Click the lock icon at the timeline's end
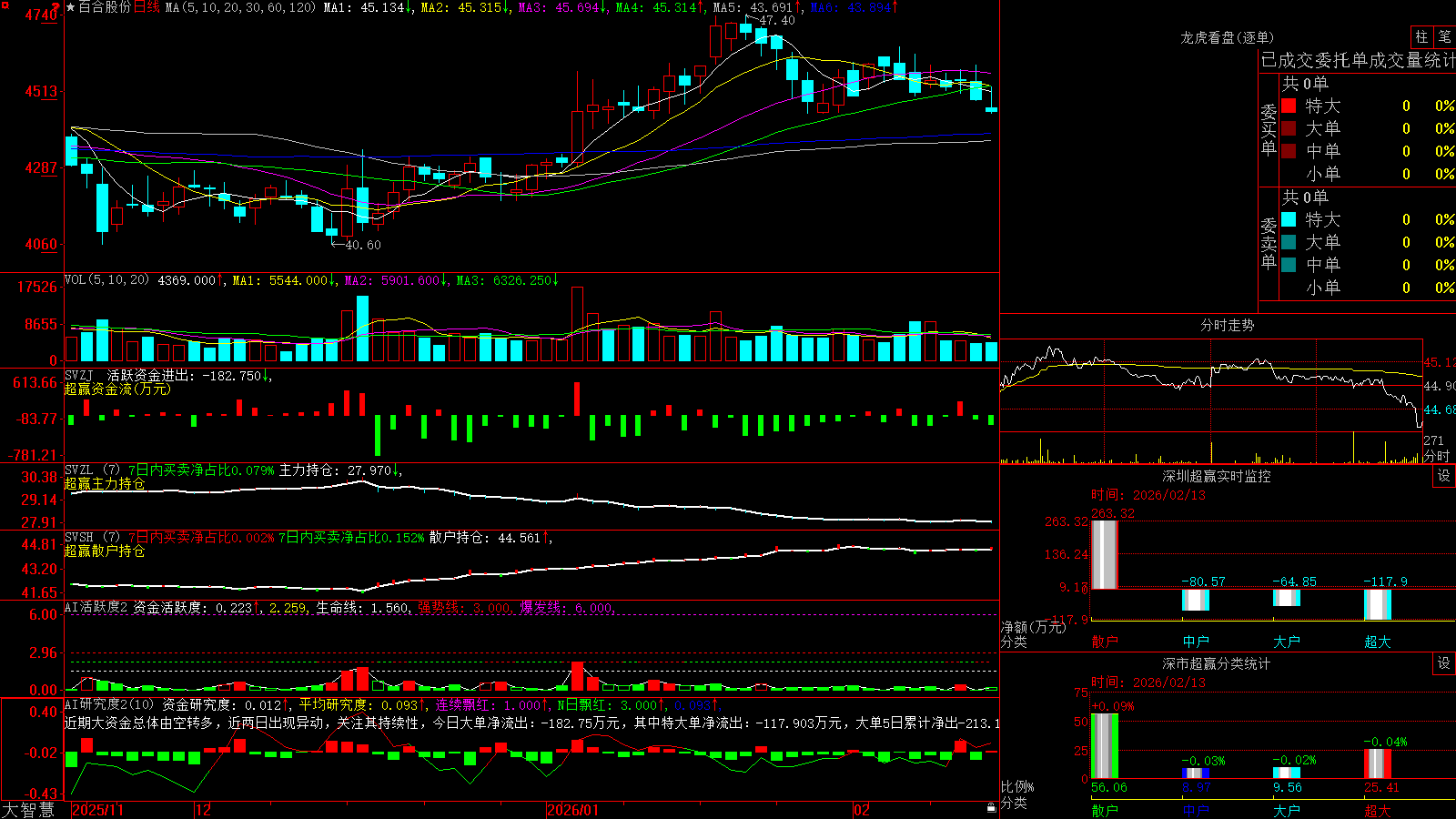This screenshot has width=1456, height=819. click(991, 808)
